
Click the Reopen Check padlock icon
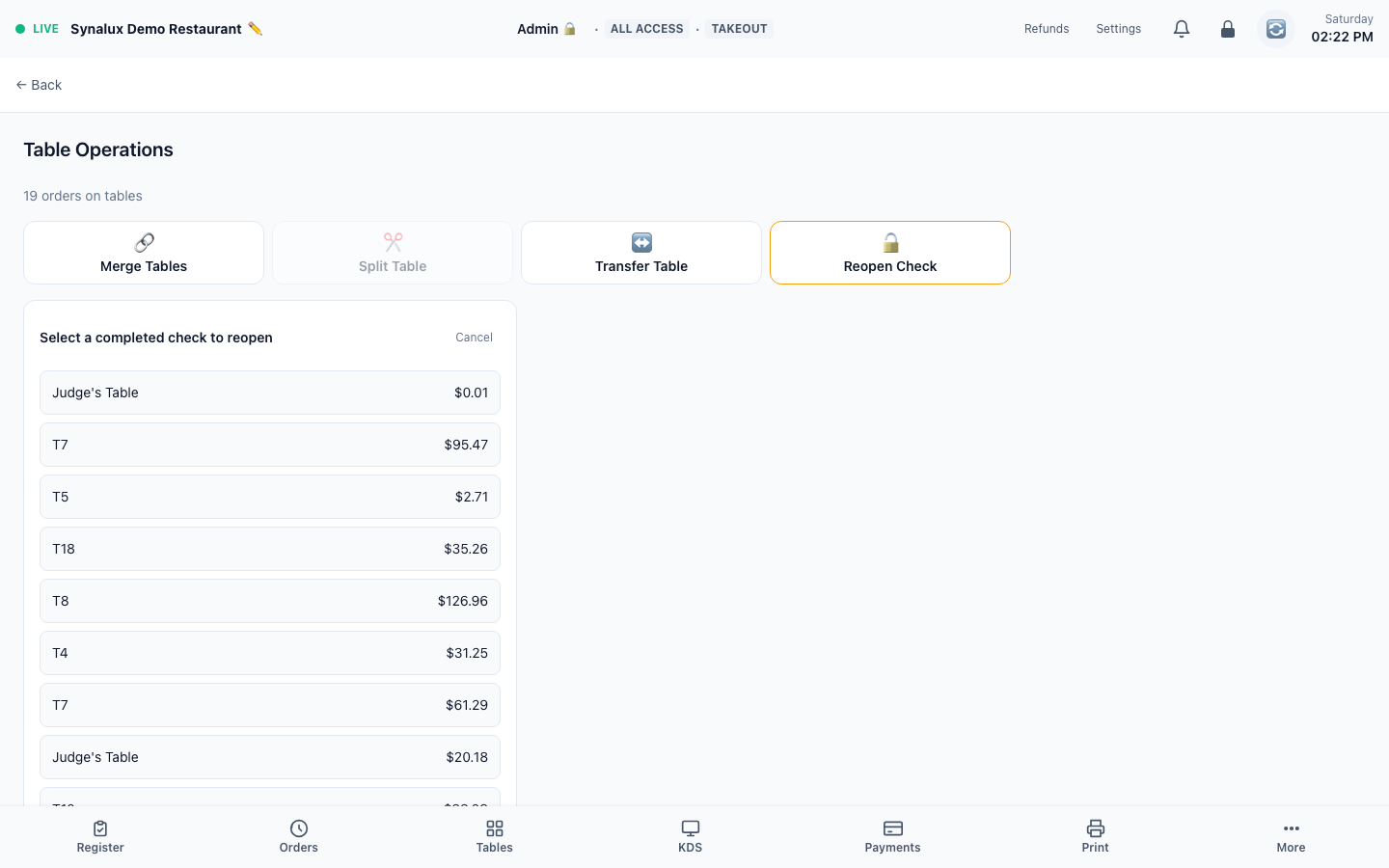pos(890,242)
